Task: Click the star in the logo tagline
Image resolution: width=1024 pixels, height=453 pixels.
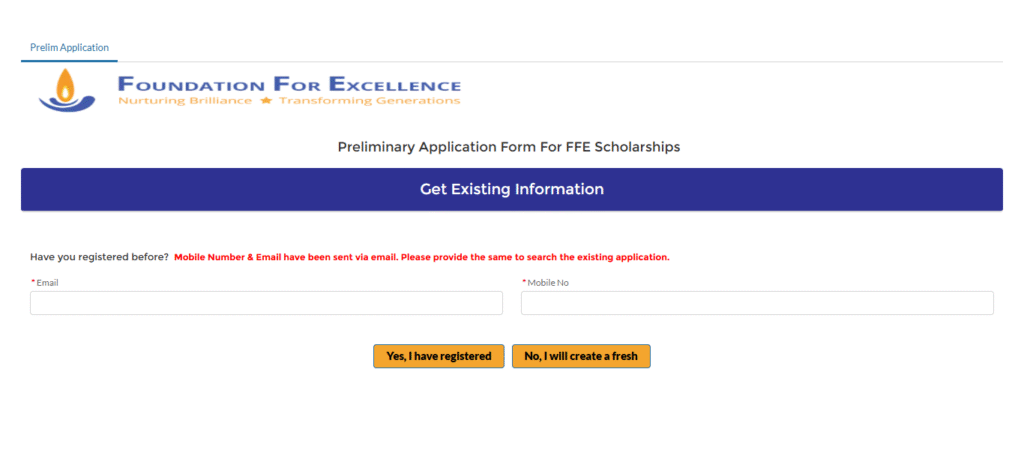Action: click(x=266, y=101)
